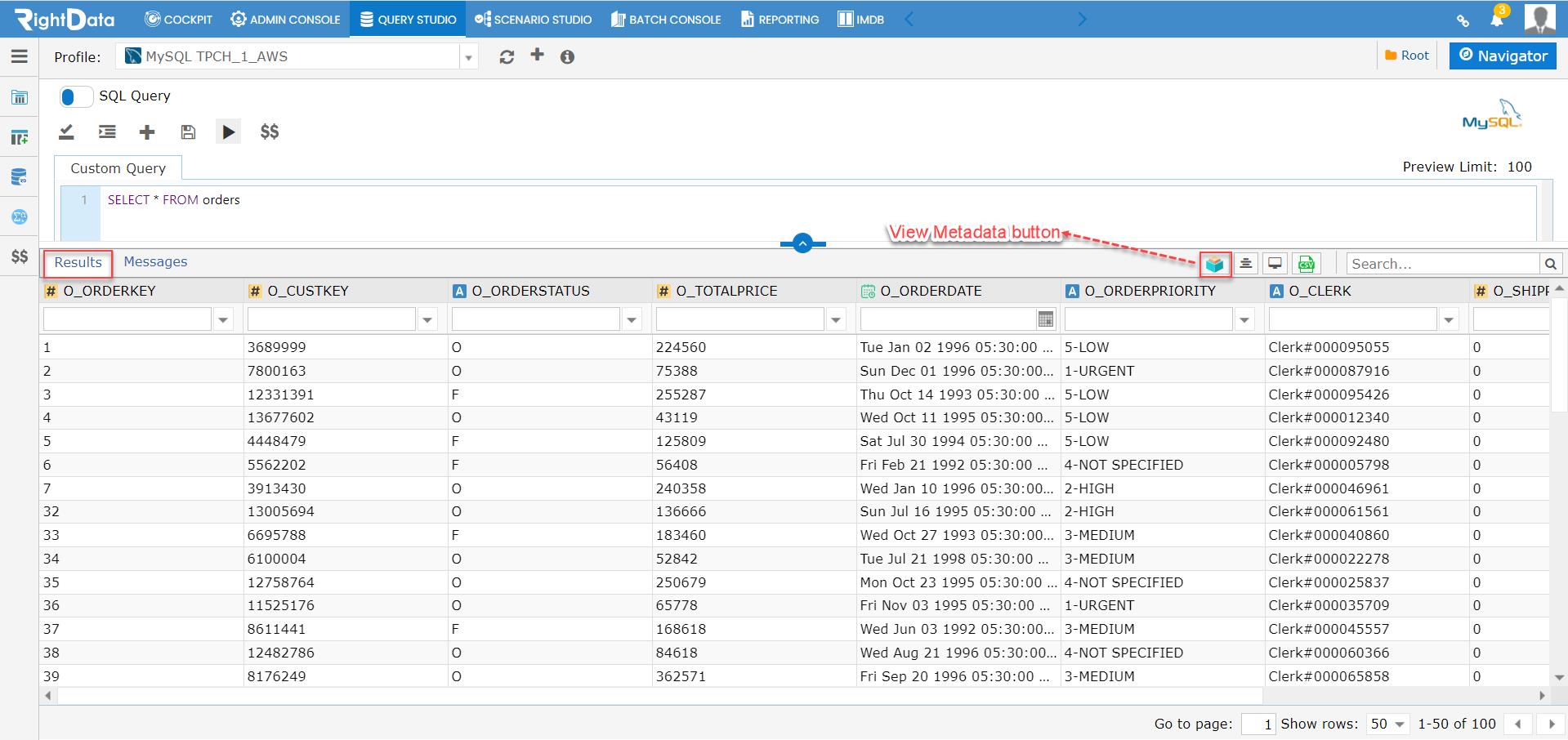
Task: Click the Navigator button
Action: tap(1503, 56)
